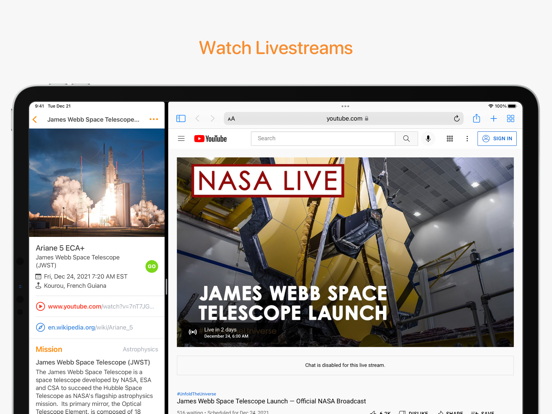Click the YouTube logo

[x=211, y=139]
